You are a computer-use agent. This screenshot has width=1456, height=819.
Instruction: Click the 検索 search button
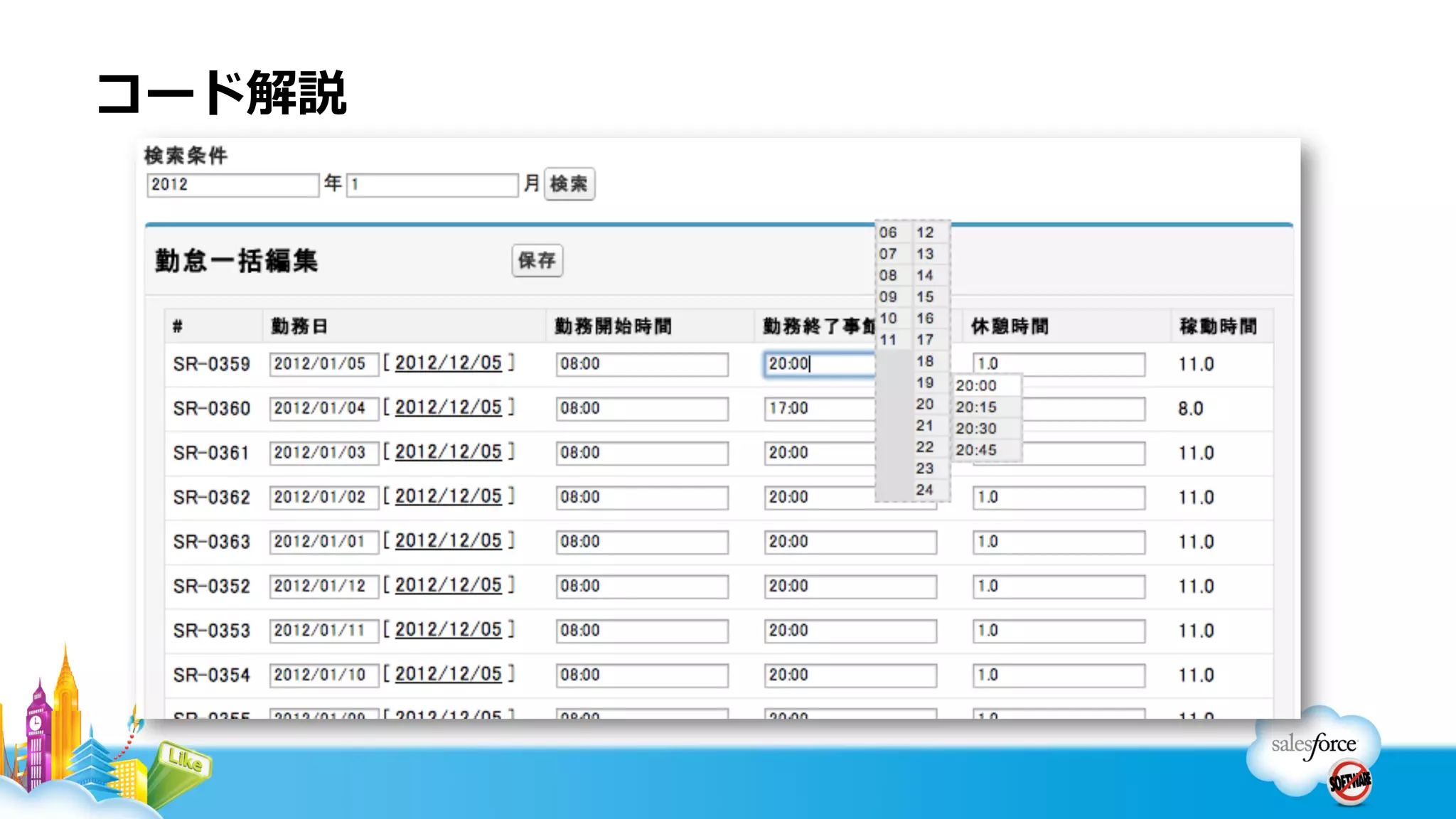click(569, 184)
